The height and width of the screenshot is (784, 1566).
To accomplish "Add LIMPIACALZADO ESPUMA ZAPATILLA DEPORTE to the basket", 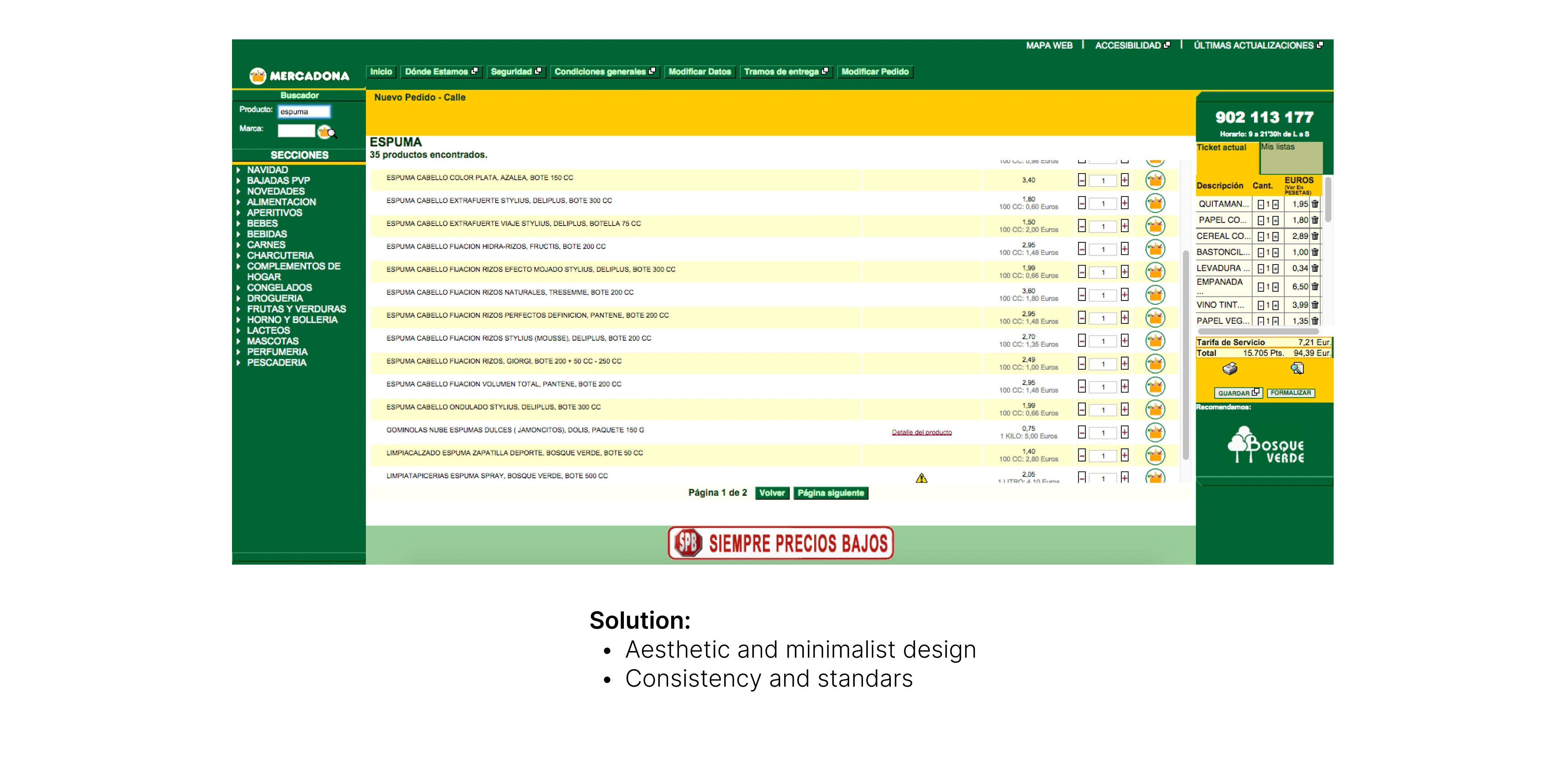I will [x=1154, y=455].
